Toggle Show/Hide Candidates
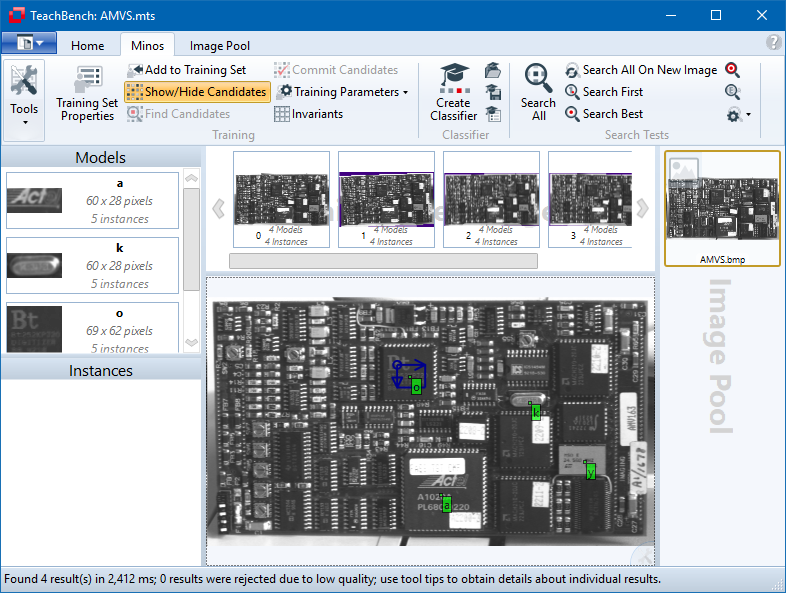Image resolution: width=786 pixels, height=593 pixels. click(x=197, y=92)
